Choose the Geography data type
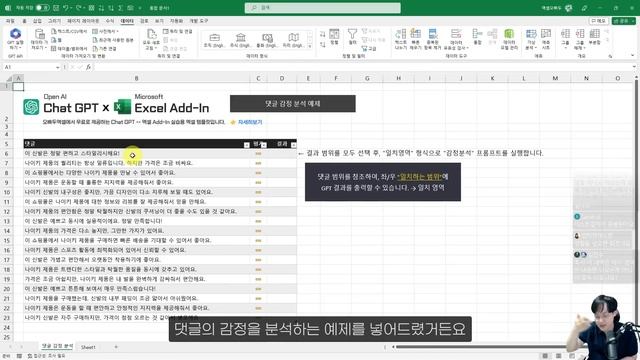 pos(293,41)
